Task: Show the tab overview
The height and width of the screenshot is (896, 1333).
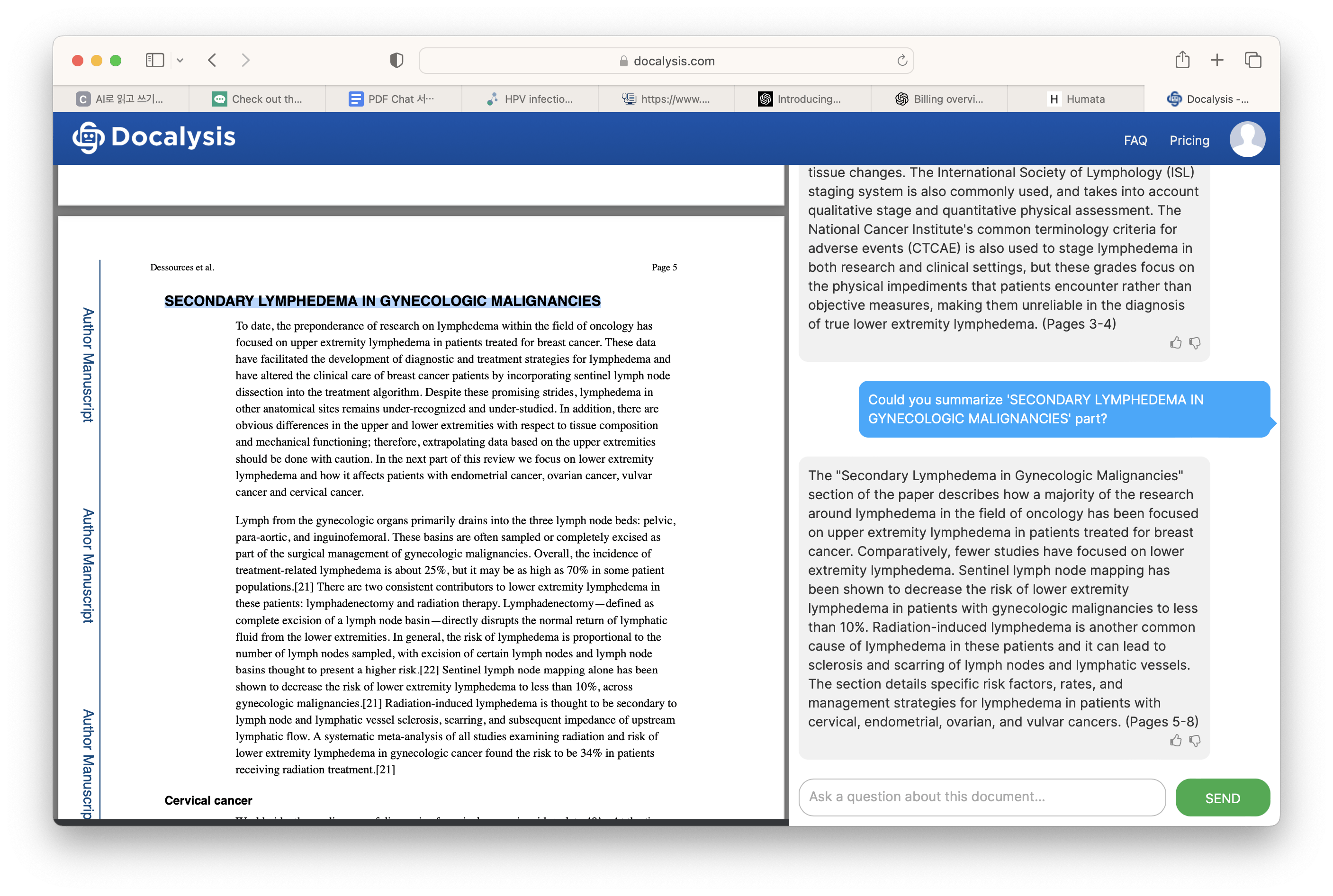Action: (1252, 60)
